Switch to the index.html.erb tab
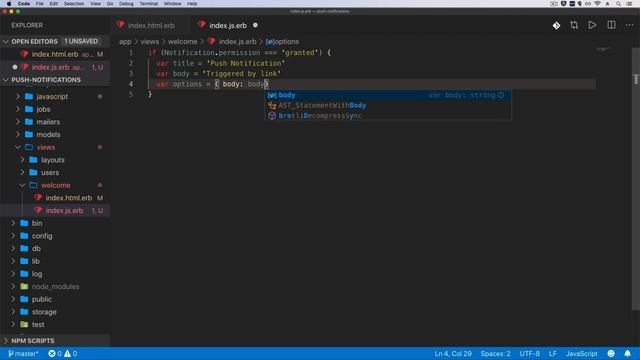This screenshot has width=640, height=360. [x=151, y=25]
